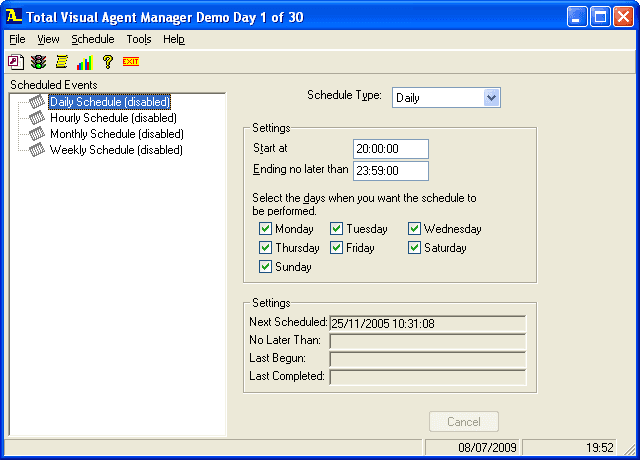640x460 pixels.
Task: Click the 19:52 status bar time
Action: 600,448
